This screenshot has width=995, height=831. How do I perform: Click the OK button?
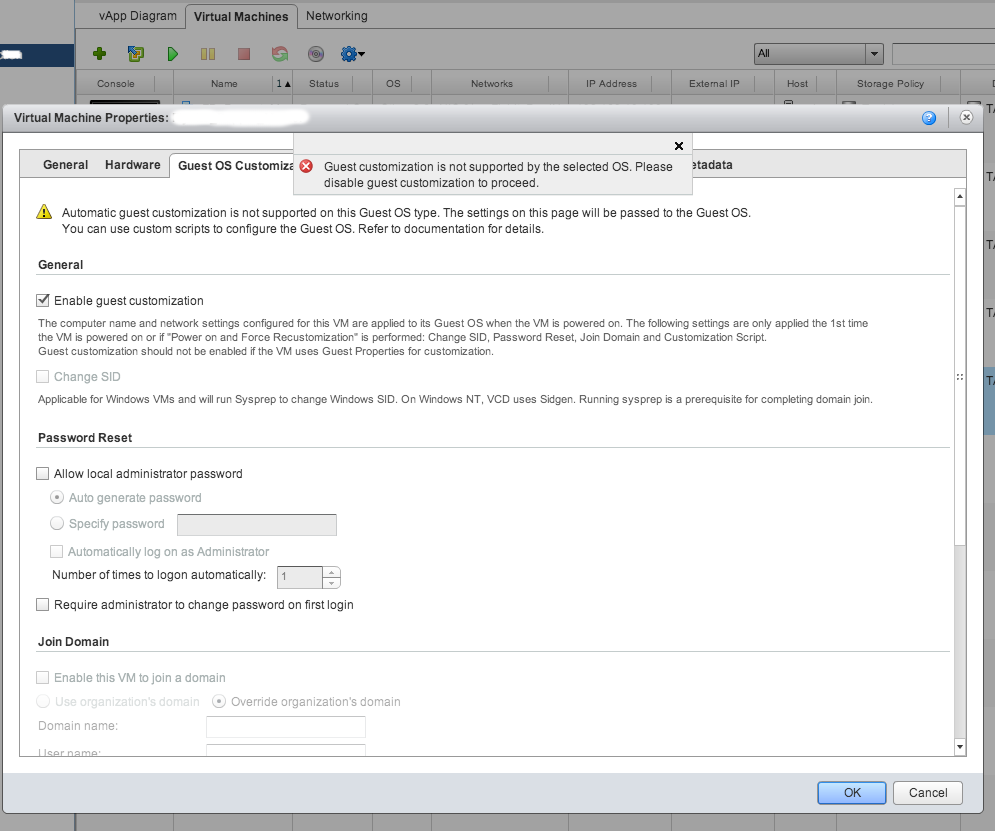(851, 792)
